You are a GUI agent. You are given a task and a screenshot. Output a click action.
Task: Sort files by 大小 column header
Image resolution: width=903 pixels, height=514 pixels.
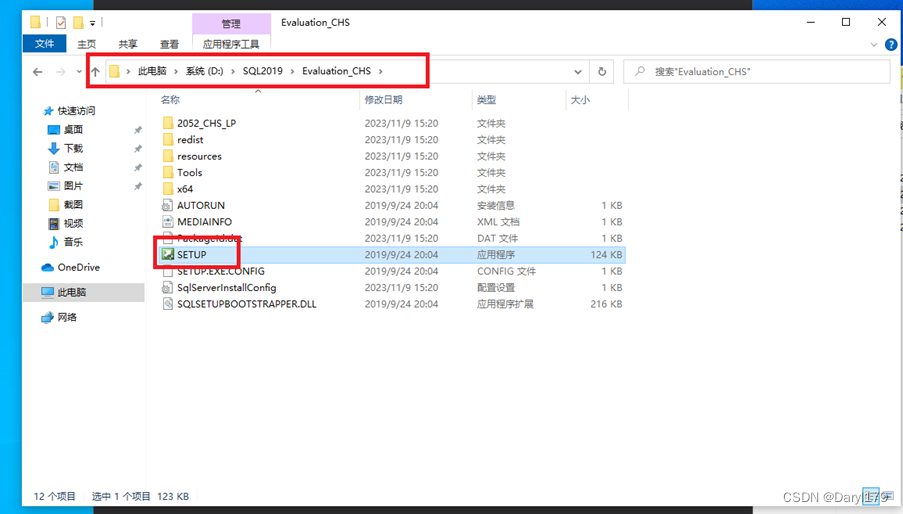pyautogui.click(x=580, y=100)
